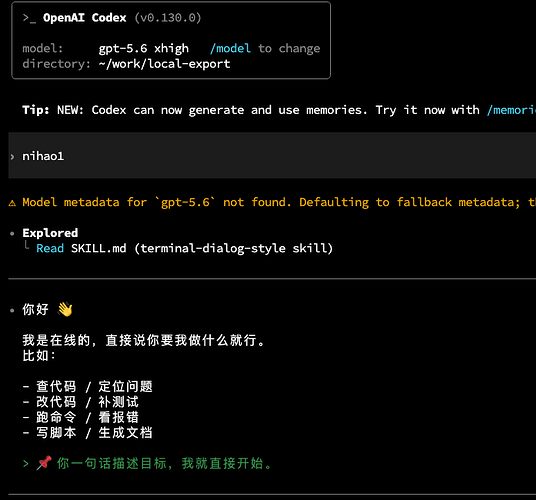The width and height of the screenshot is (536, 500).
Task: Click the version text v0.130.0
Action: pyautogui.click(x=168, y=18)
